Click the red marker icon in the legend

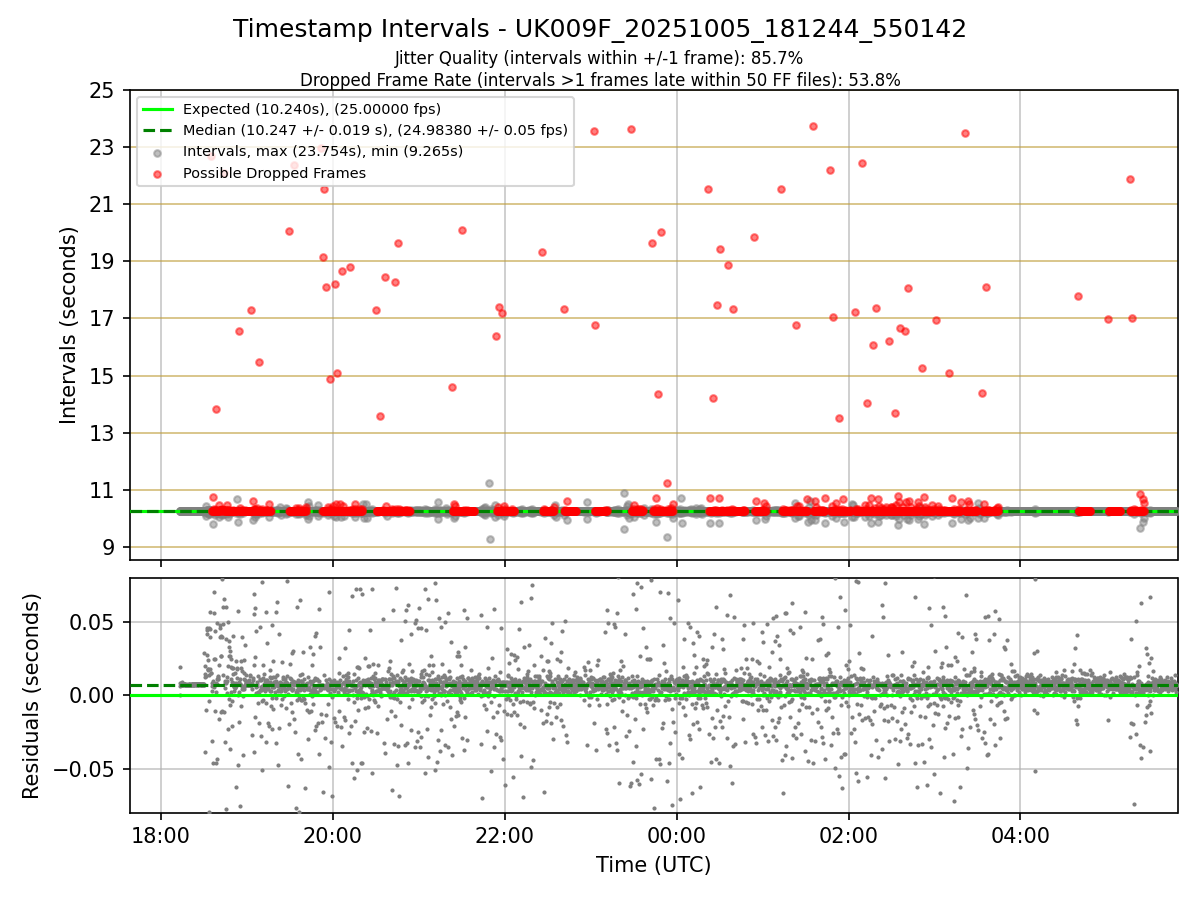160,173
